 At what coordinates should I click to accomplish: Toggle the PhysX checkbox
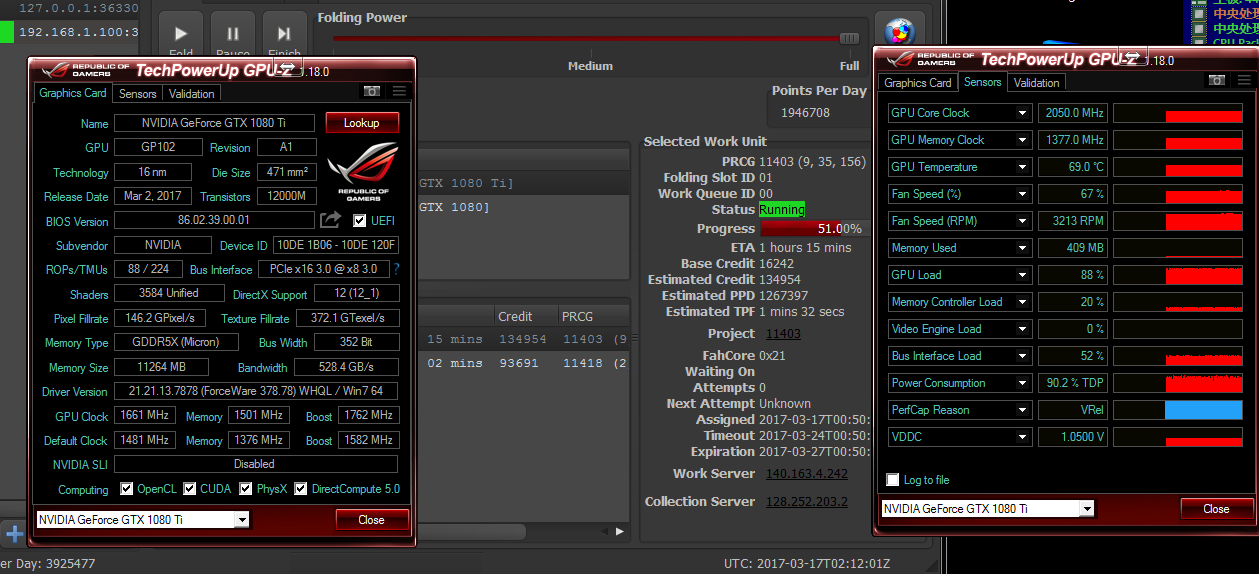pyautogui.click(x=246, y=489)
